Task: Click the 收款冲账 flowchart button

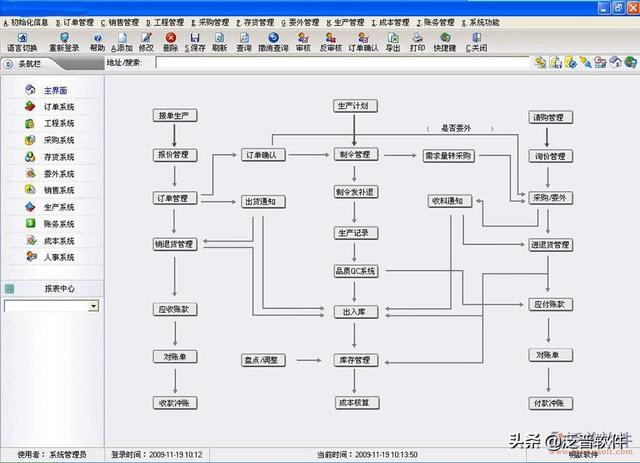Action: point(175,403)
